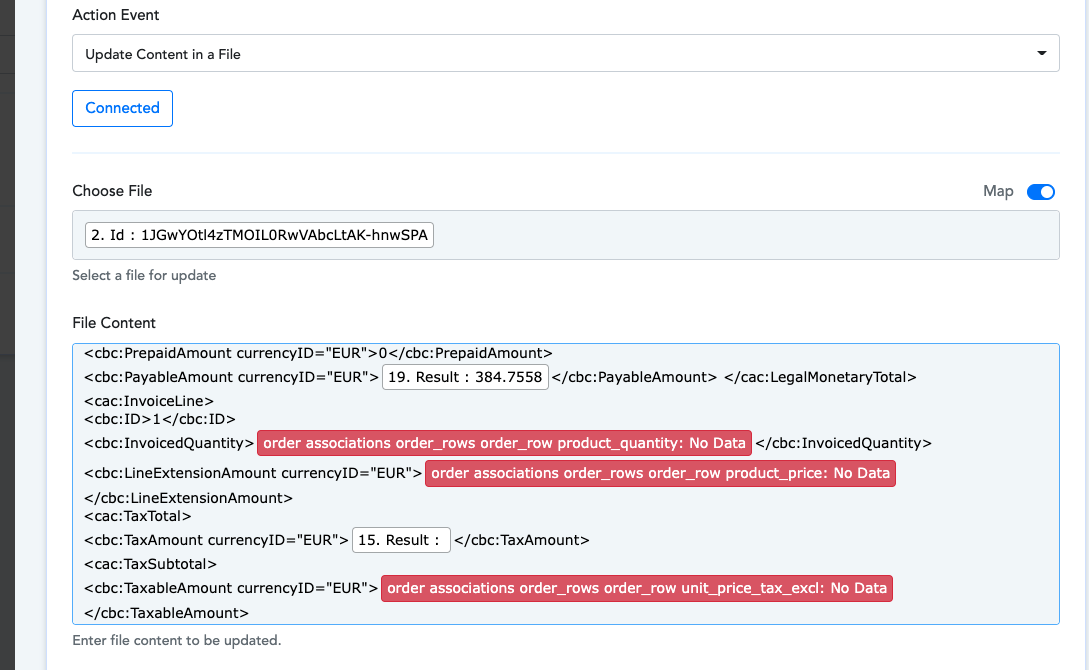
Task: Click the '</cbc:InvoicedQuantity>' closing tag text
Action: [x=843, y=443]
